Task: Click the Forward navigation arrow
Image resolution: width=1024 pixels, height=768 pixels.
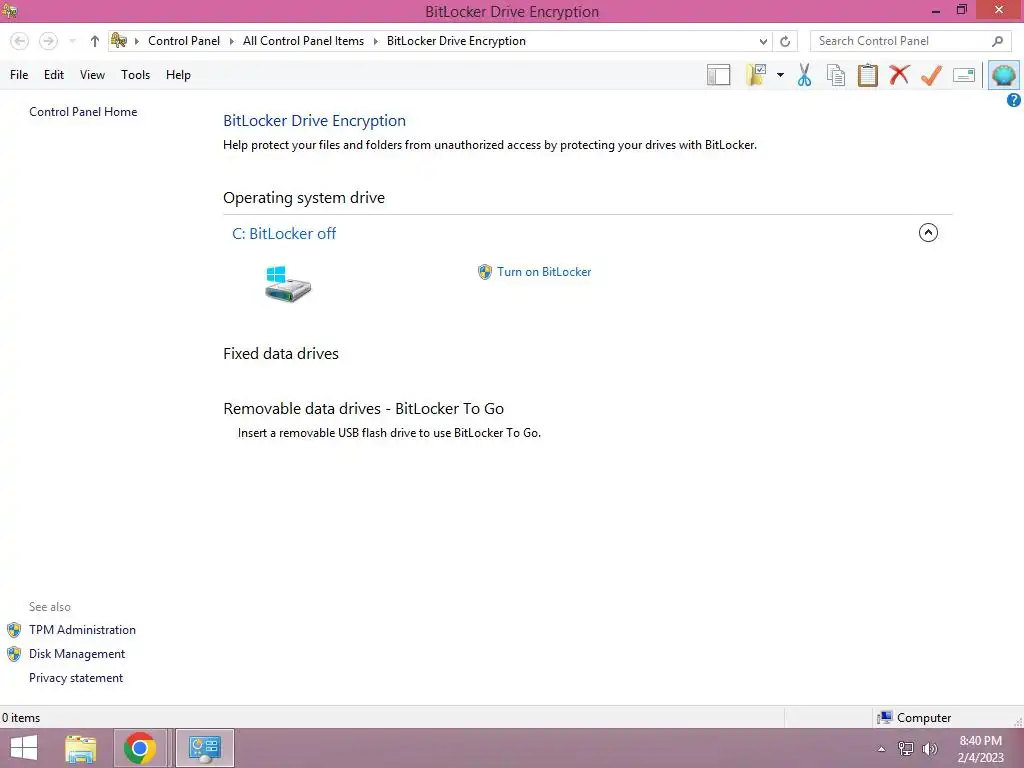Action: [48, 41]
